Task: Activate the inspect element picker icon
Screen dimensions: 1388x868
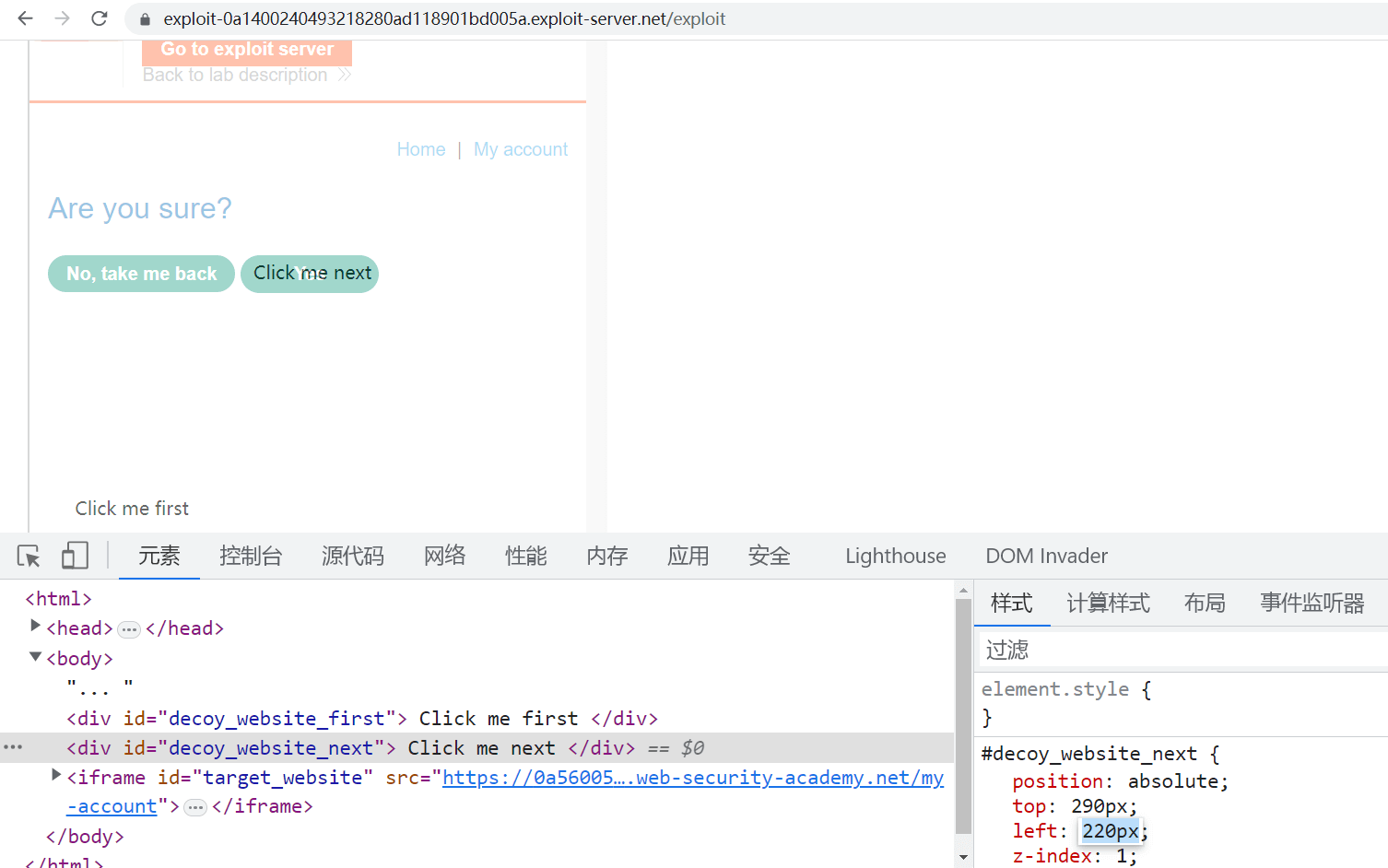Action: point(29,556)
